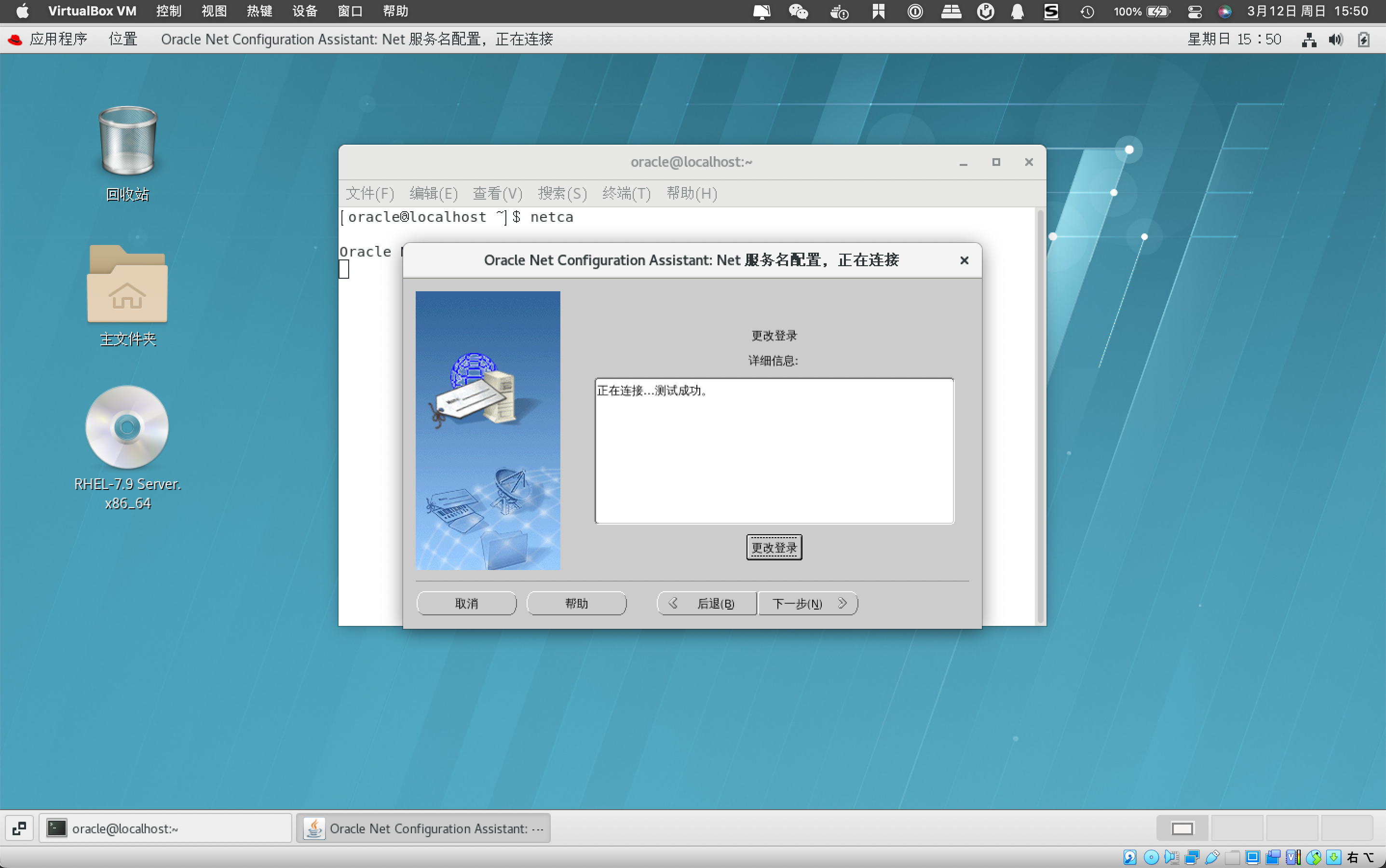Open the terminal 查看(V) menu
The image size is (1386, 868).
coord(497,193)
